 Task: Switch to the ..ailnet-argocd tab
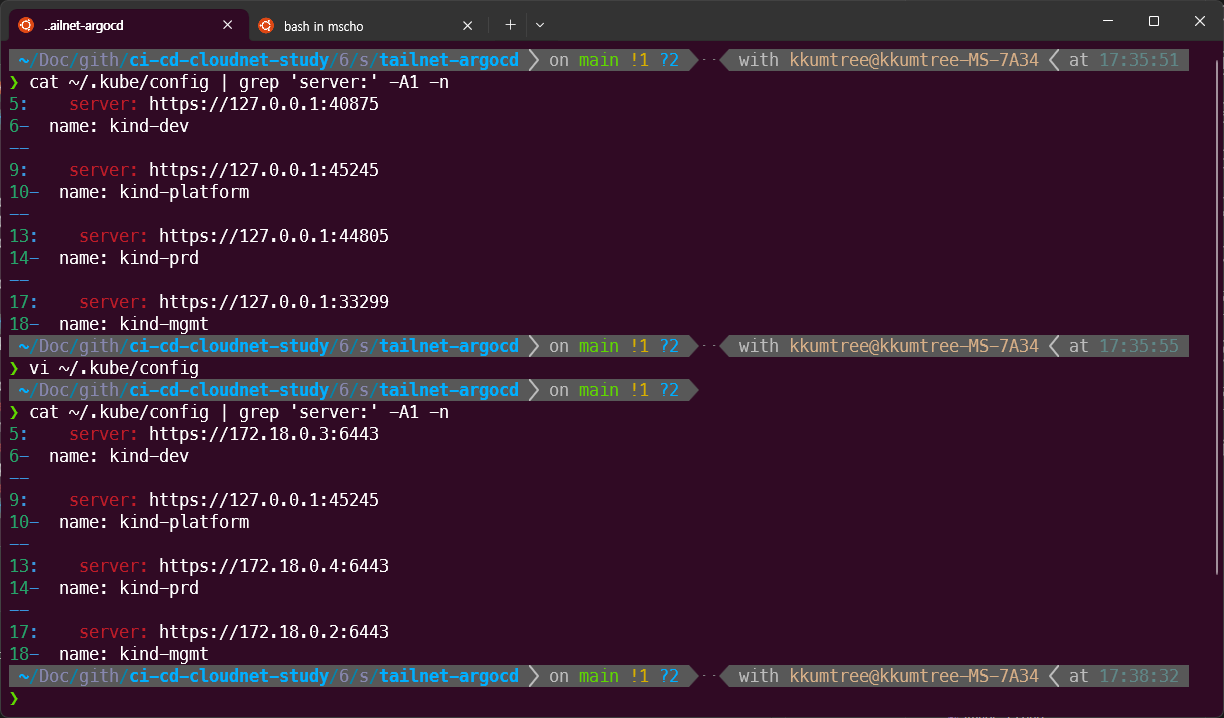pyautogui.click(x=127, y=25)
